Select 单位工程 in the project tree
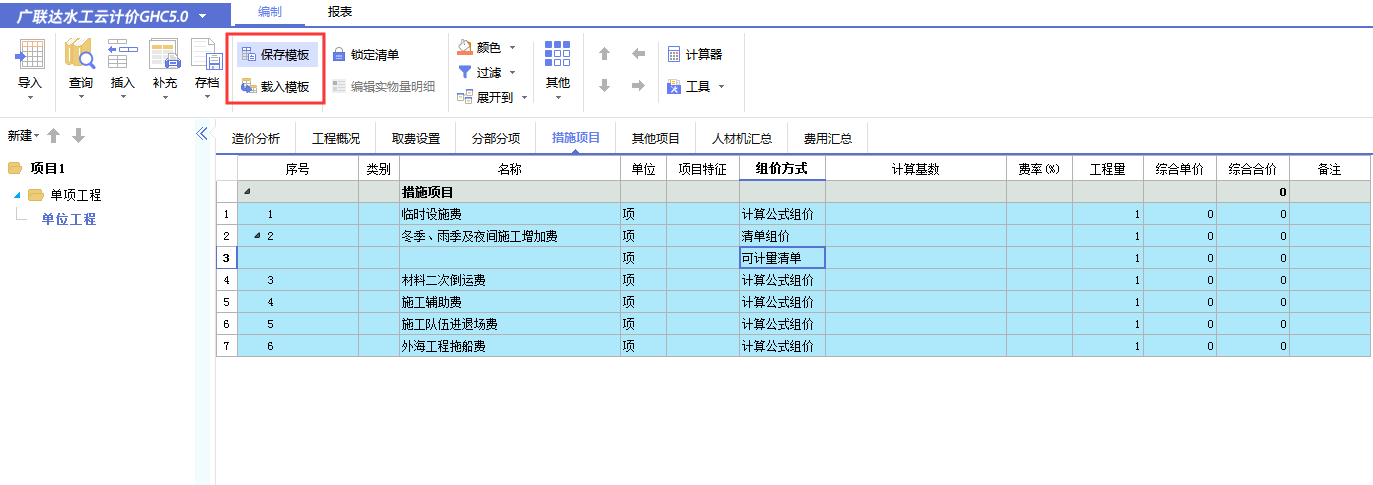Image resolution: width=1373 pixels, height=485 pixels. point(69,219)
